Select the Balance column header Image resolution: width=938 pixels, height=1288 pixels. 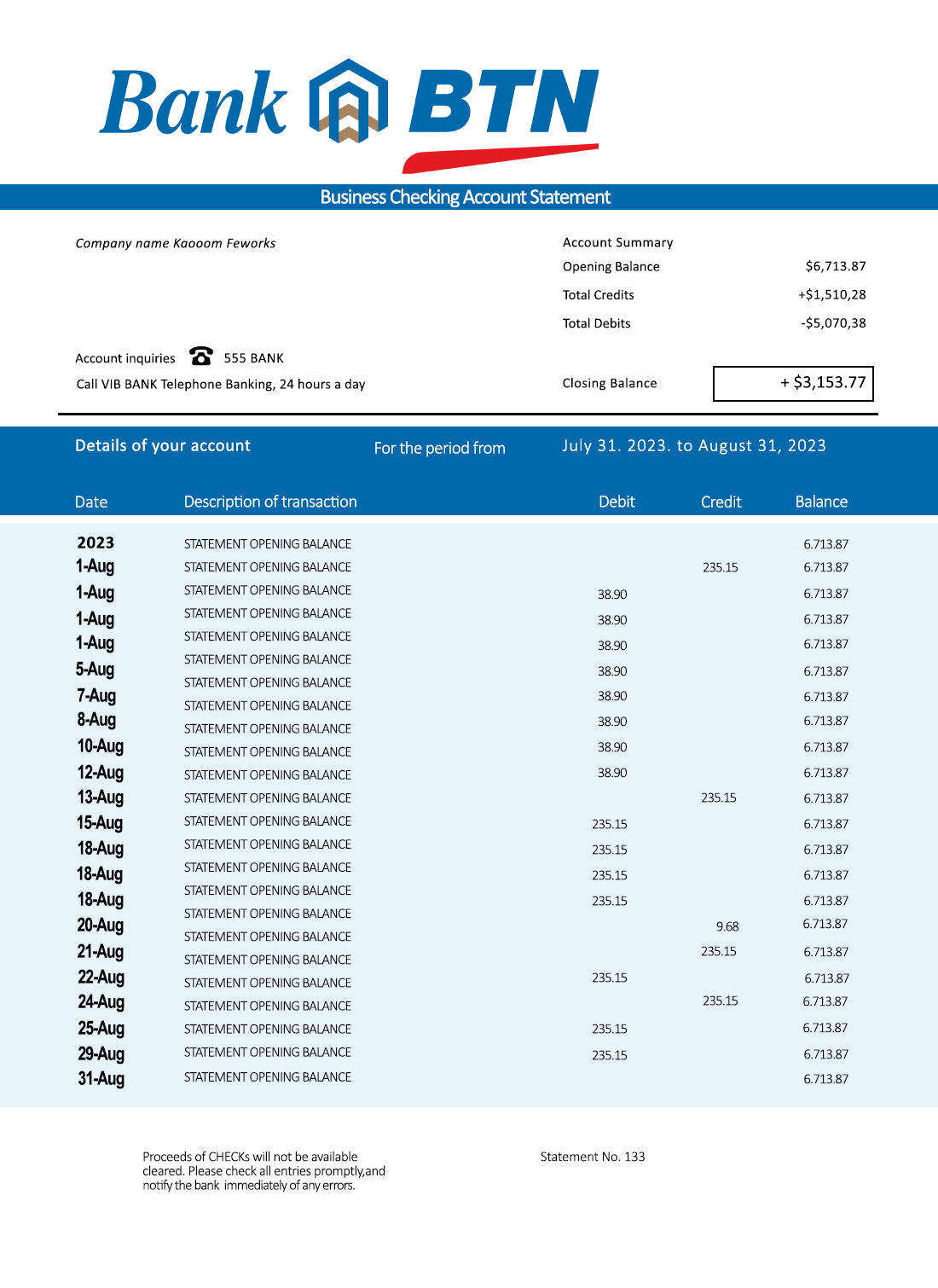[x=821, y=502]
